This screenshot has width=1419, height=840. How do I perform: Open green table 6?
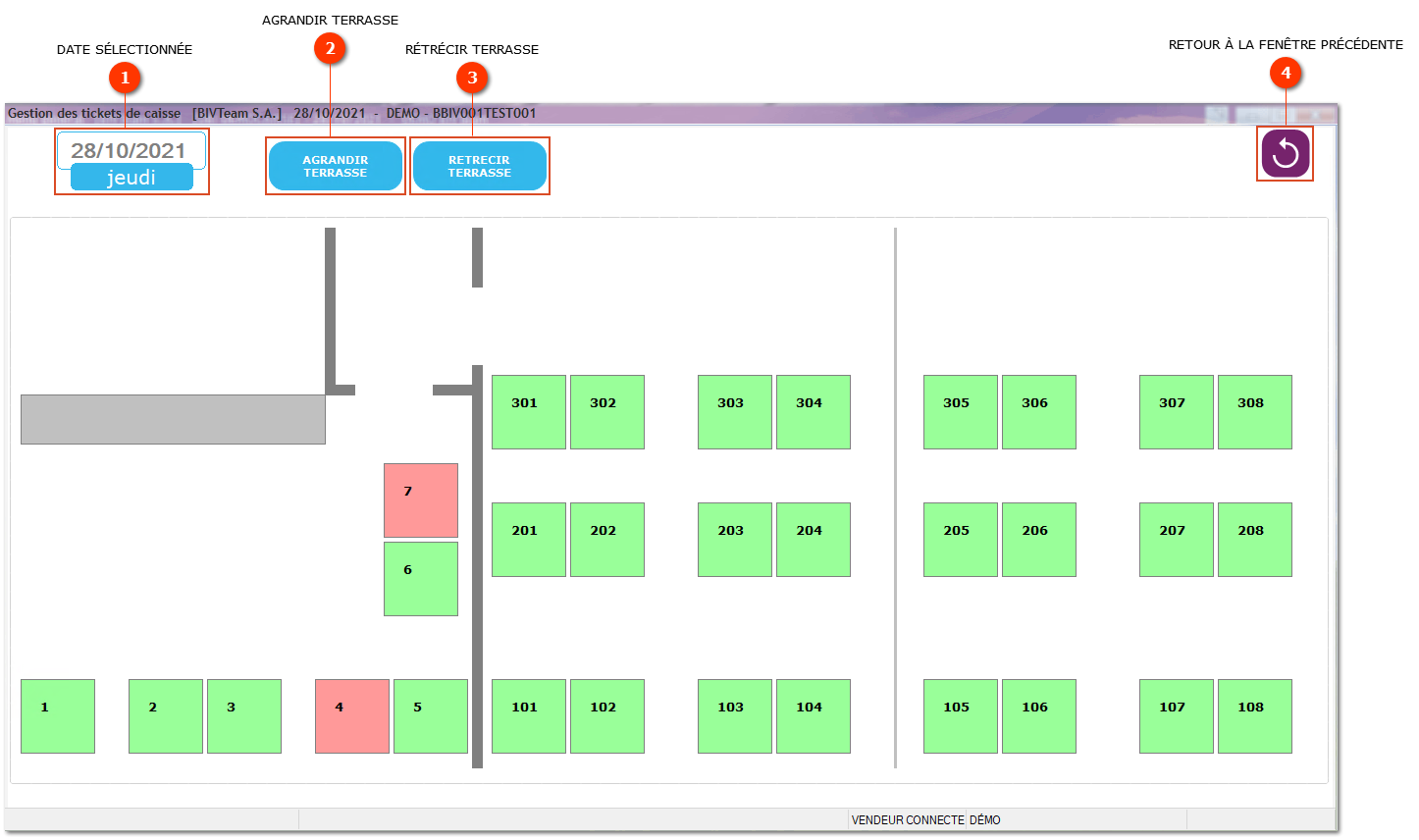click(x=420, y=579)
